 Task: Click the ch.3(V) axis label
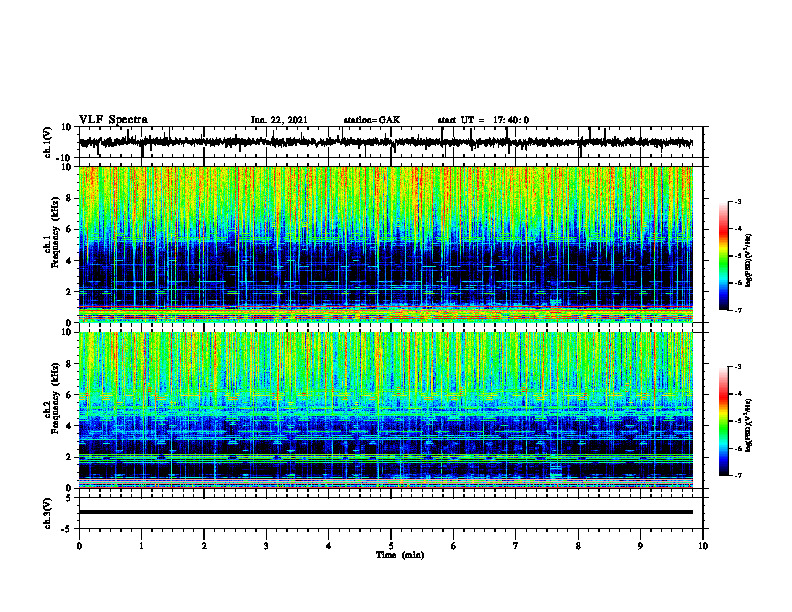(x=48, y=514)
